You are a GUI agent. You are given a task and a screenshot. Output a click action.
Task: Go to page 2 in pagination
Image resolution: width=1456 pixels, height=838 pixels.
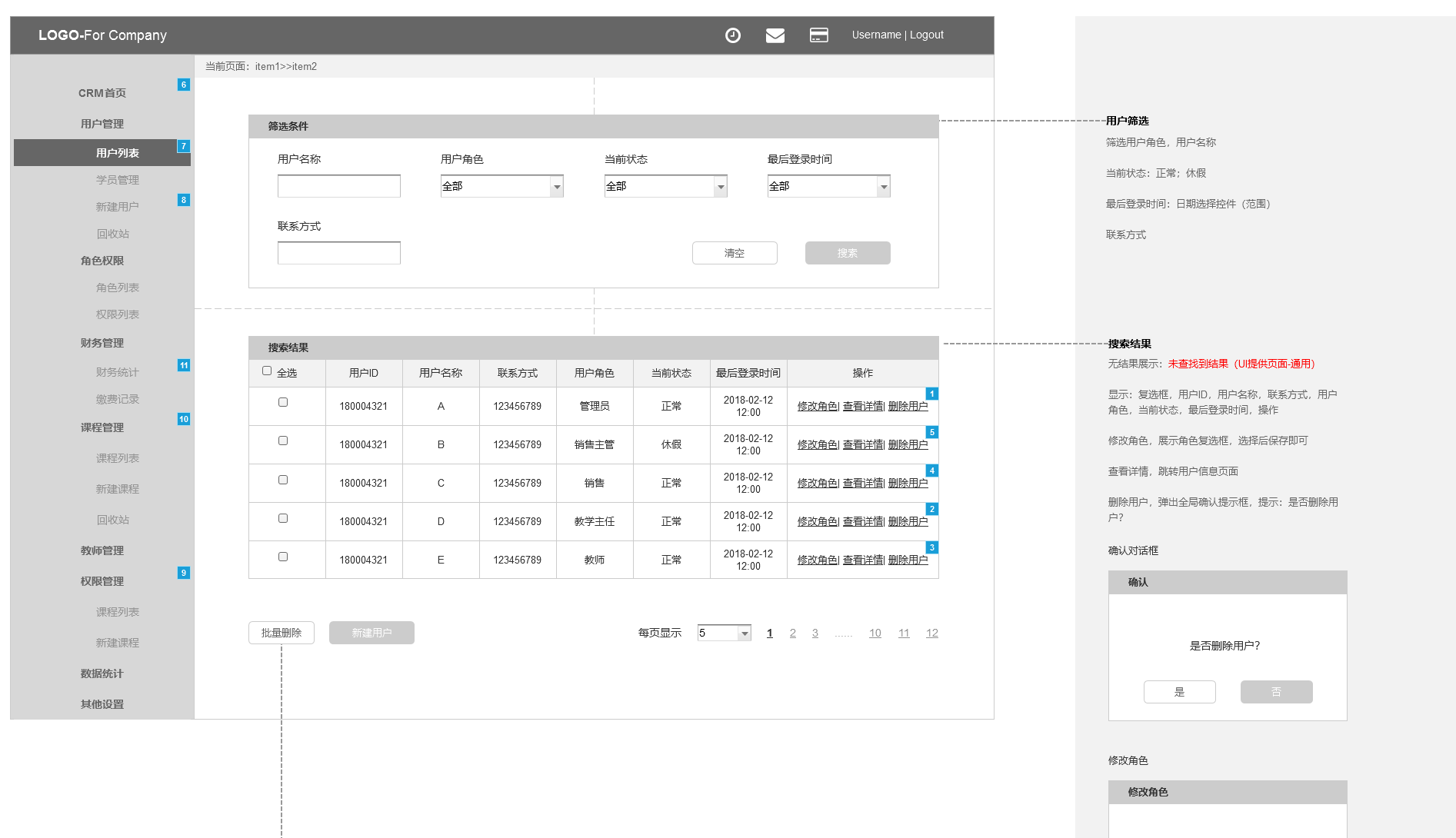(792, 633)
